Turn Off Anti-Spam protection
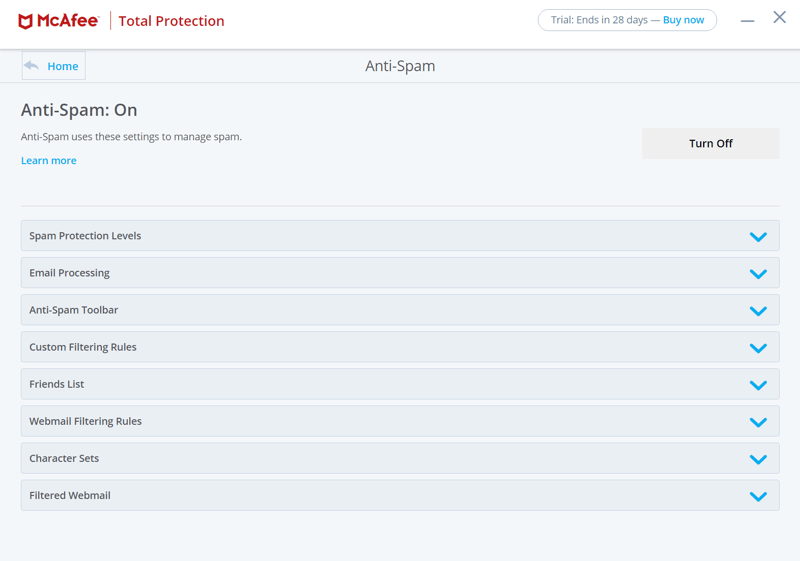This screenshot has width=800, height=561. pyautogui.click(x=711, y=143)
